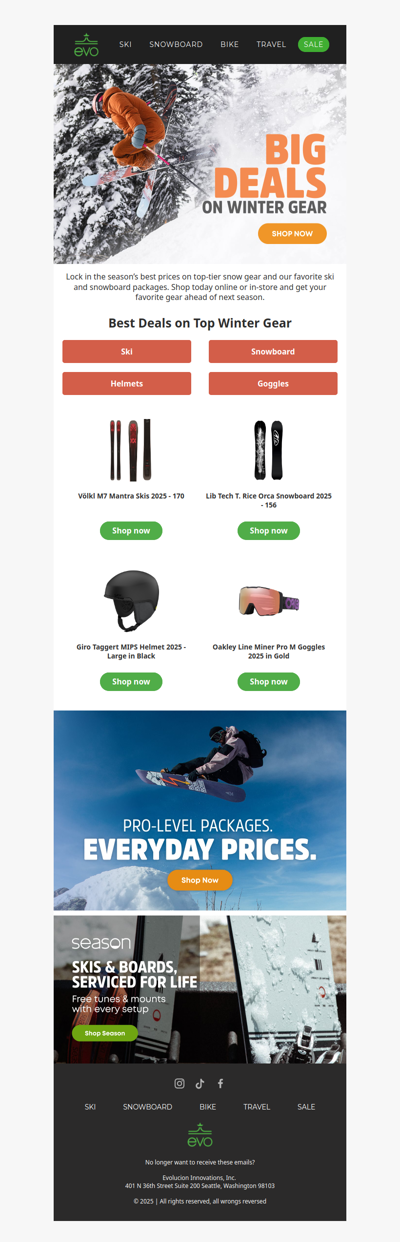Image resolution: width=400 pixels, height=1242 pixels.
Task: Open BIKE link in footer navigation
Action: click(208, 1107)
